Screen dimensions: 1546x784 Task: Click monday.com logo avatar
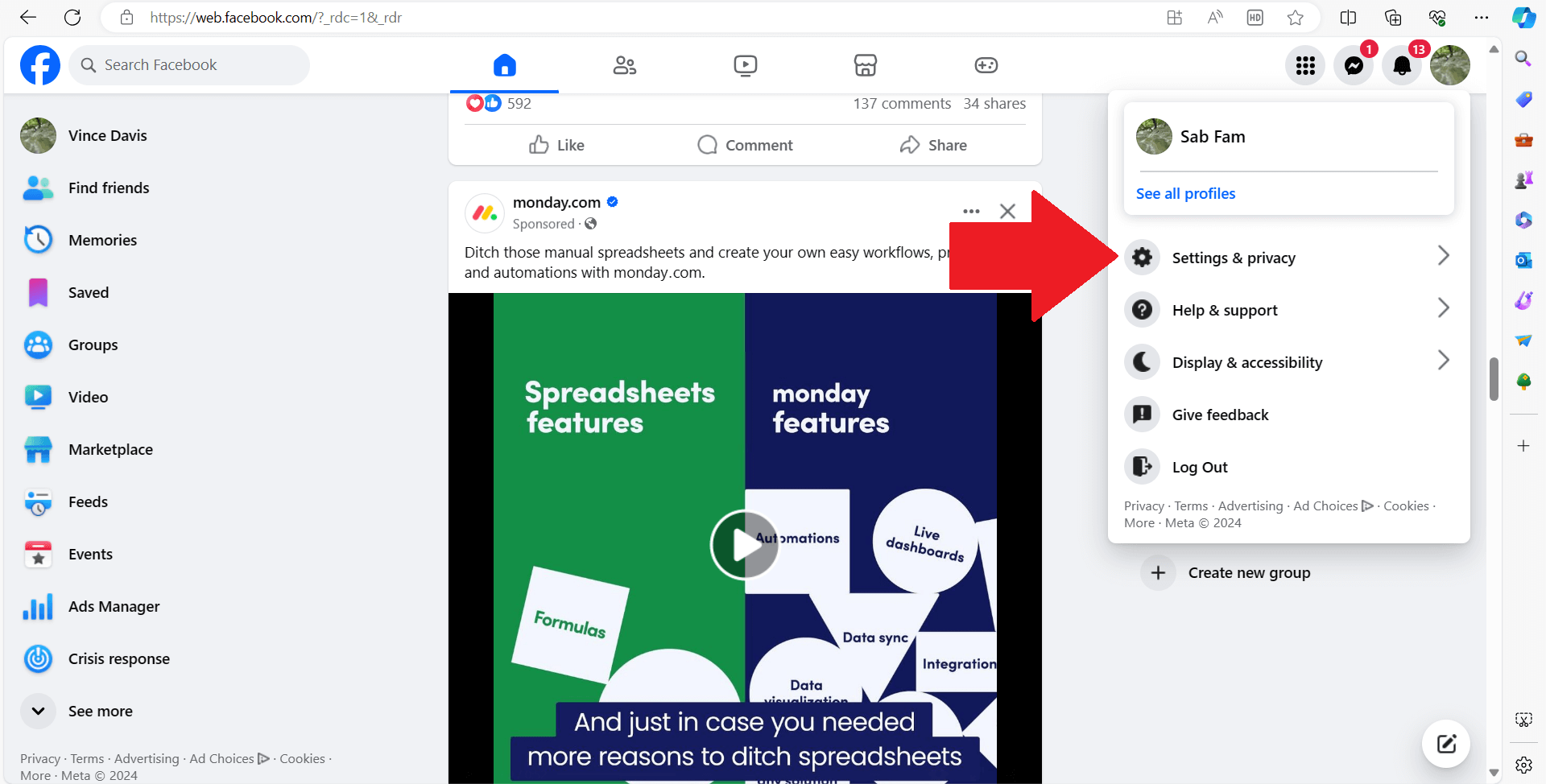coord(485,213)
